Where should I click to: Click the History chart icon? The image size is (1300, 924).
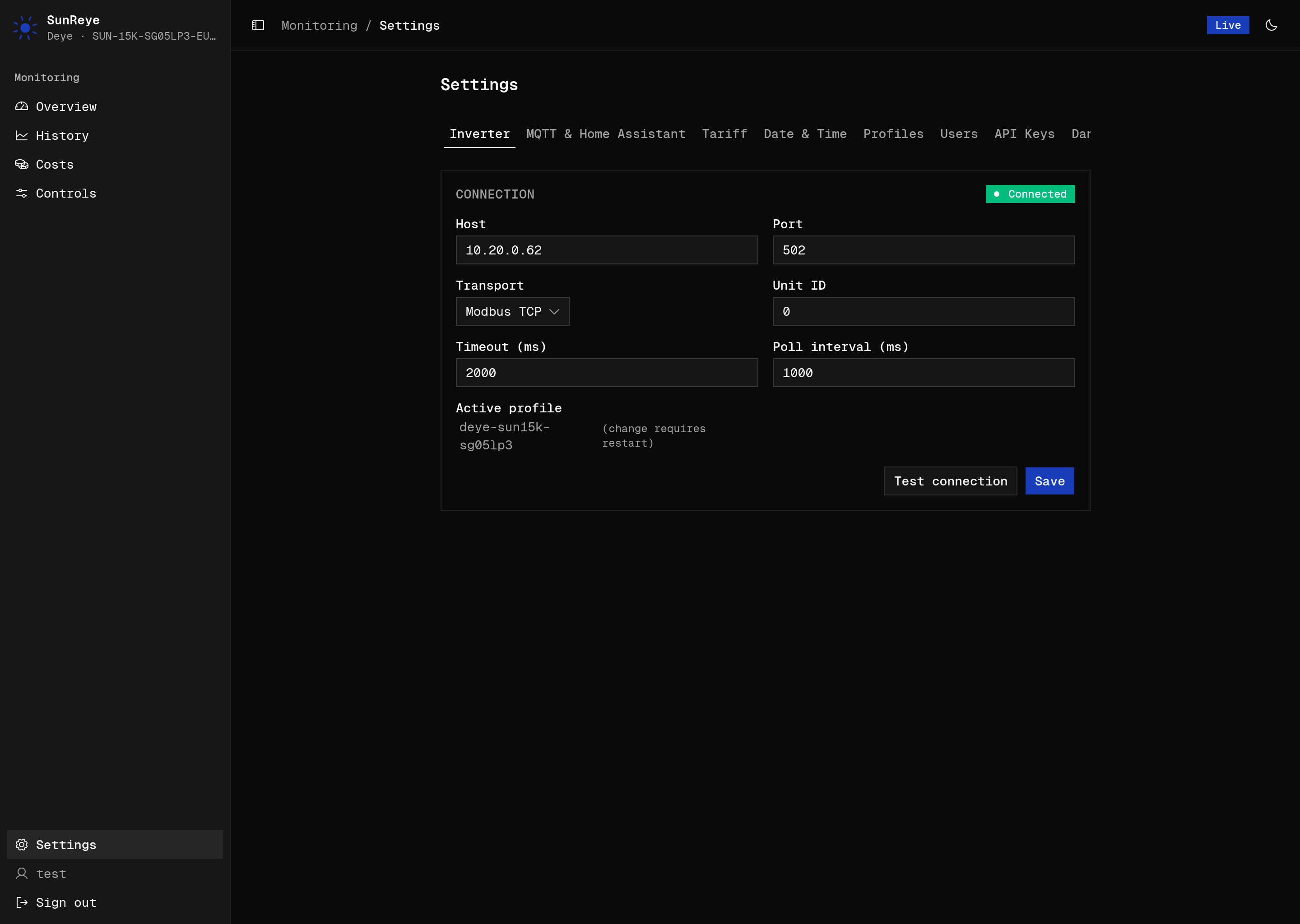coord(22,135)
